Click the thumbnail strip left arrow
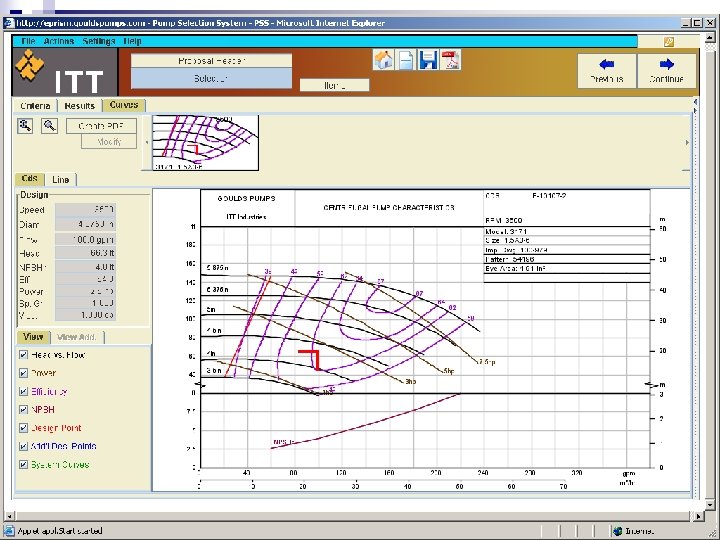The image size is (720, 540). coord(146,142)
